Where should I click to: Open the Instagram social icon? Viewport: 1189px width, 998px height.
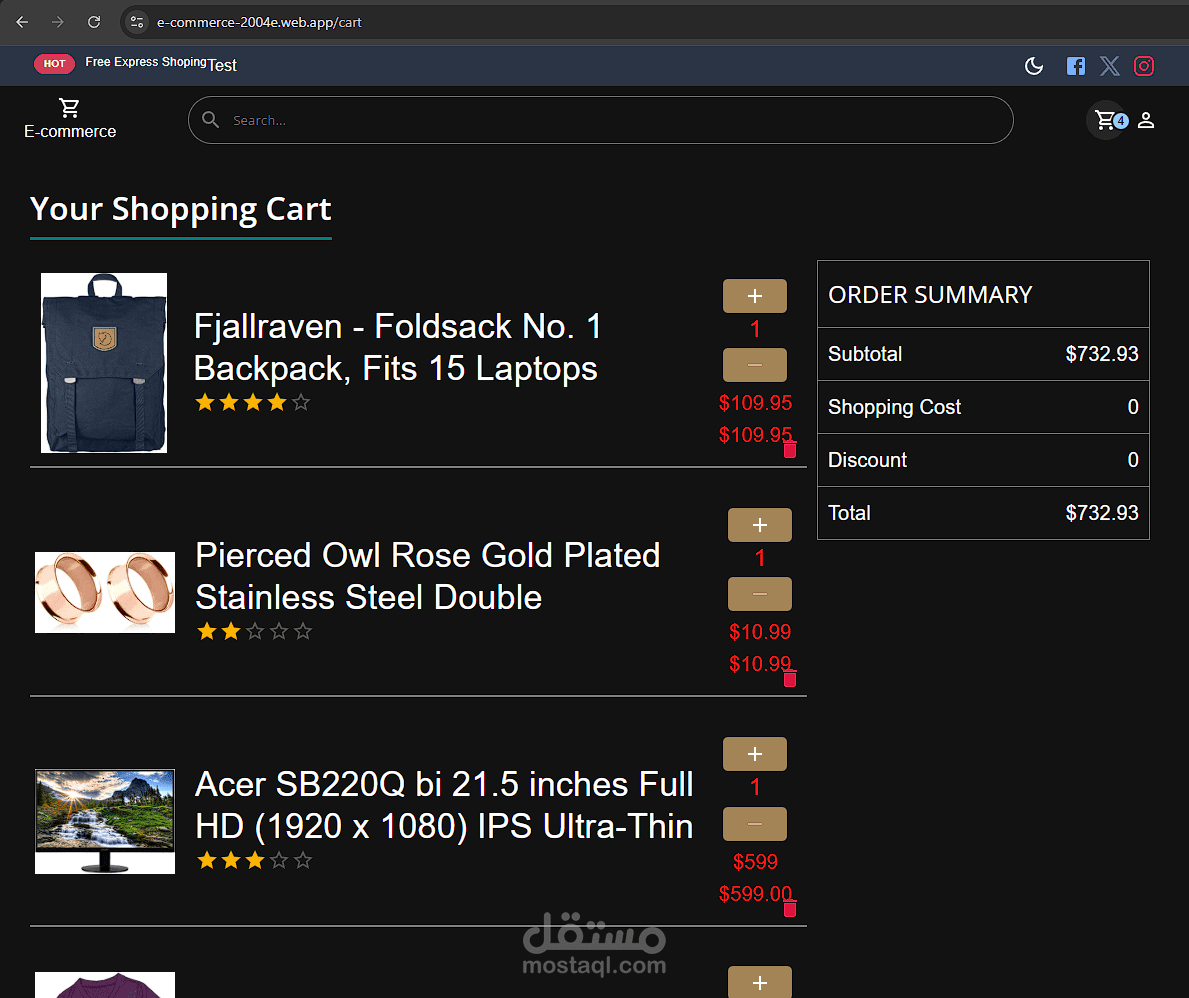click(1144, 66)
